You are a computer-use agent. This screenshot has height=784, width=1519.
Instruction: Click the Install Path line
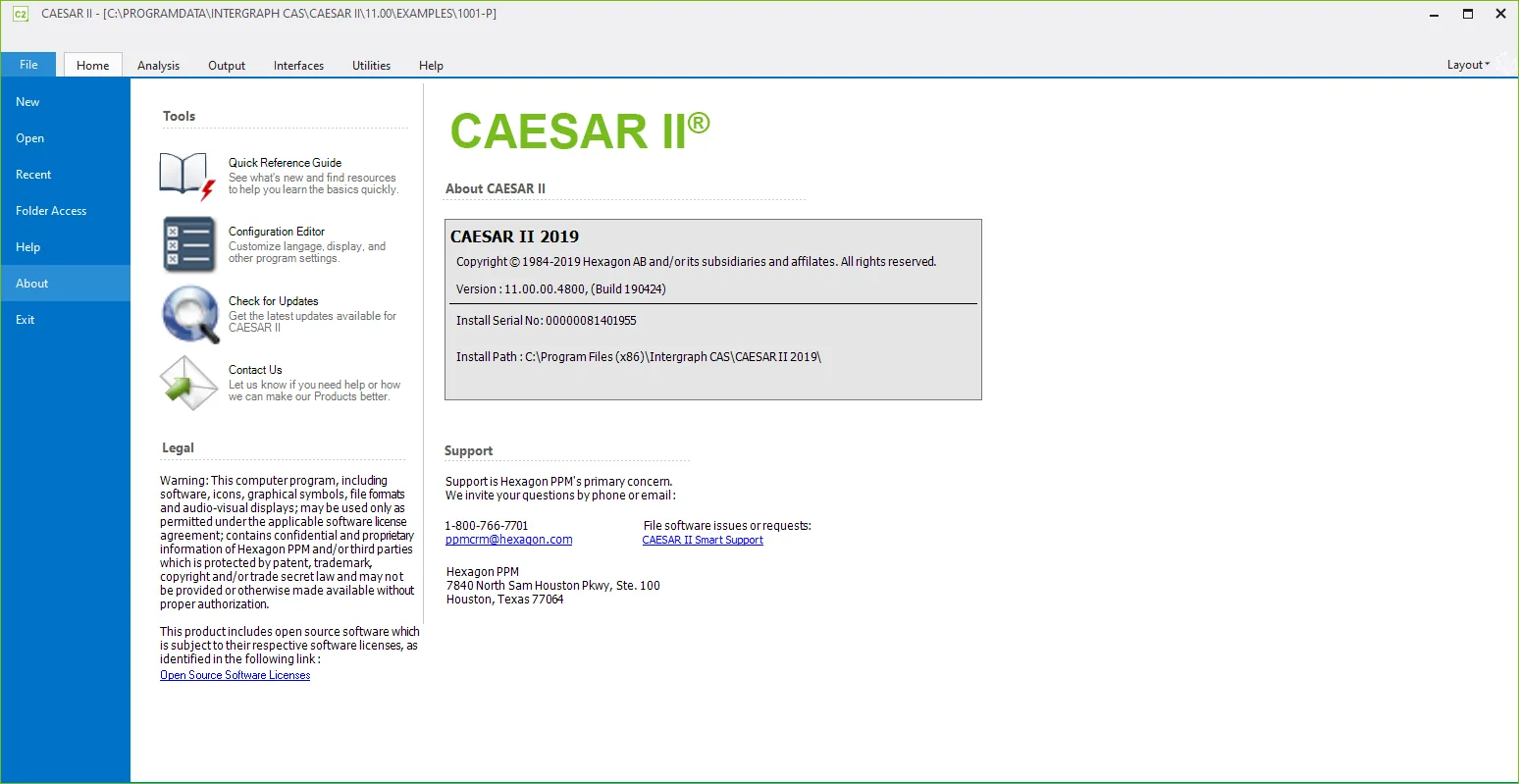click(x=639, y=357)
